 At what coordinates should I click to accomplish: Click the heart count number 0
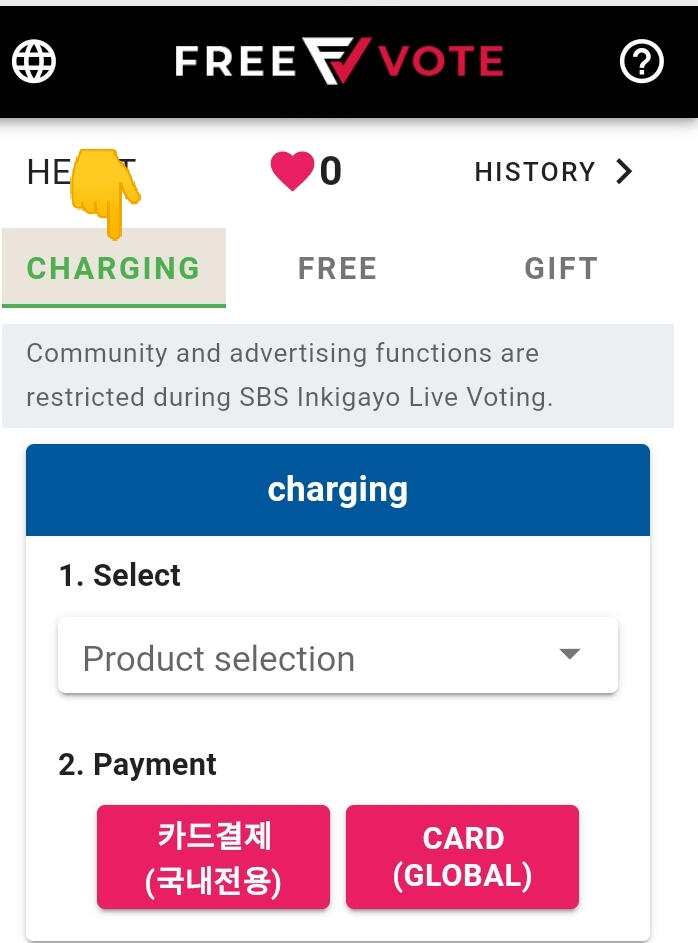click(331, 172)
